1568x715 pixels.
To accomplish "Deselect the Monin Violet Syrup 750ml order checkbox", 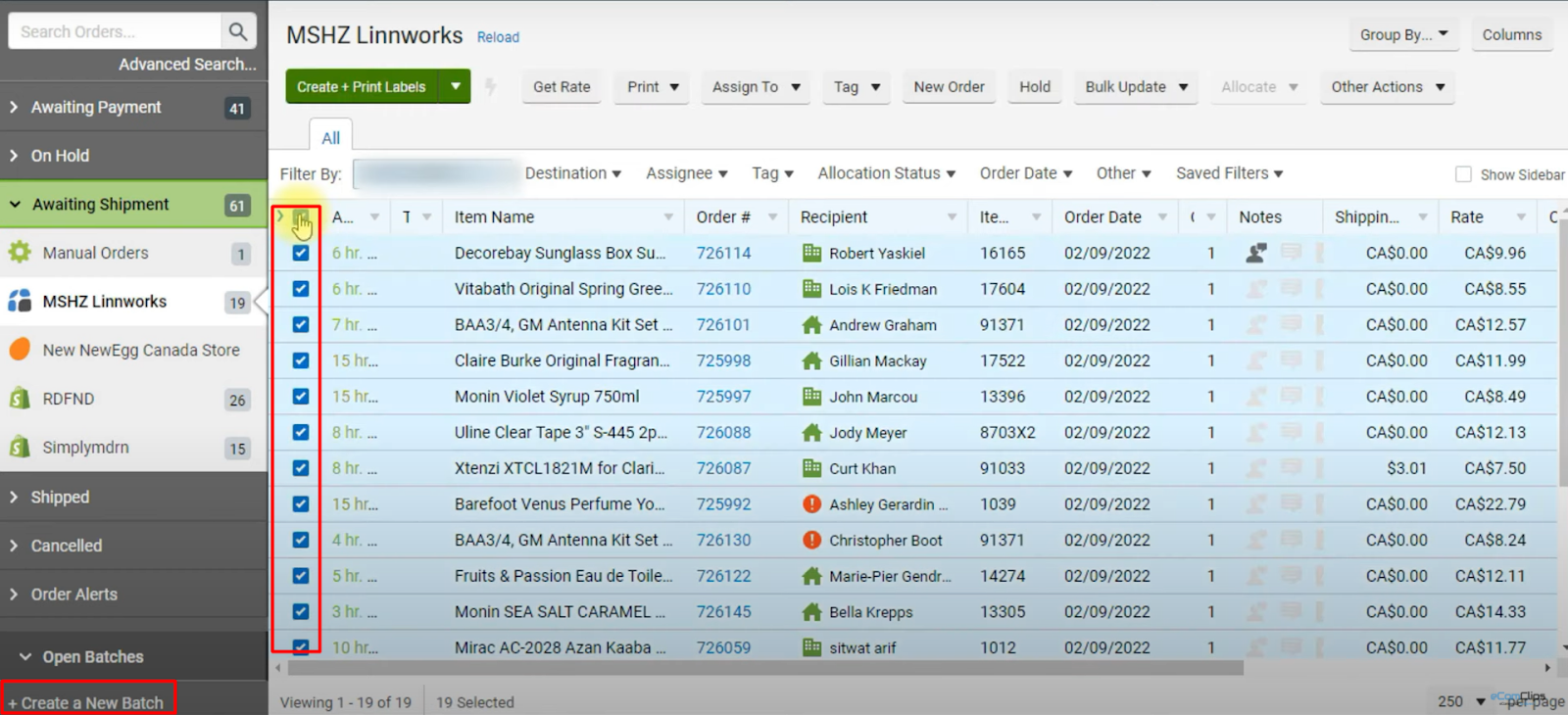I will point(301,397).
